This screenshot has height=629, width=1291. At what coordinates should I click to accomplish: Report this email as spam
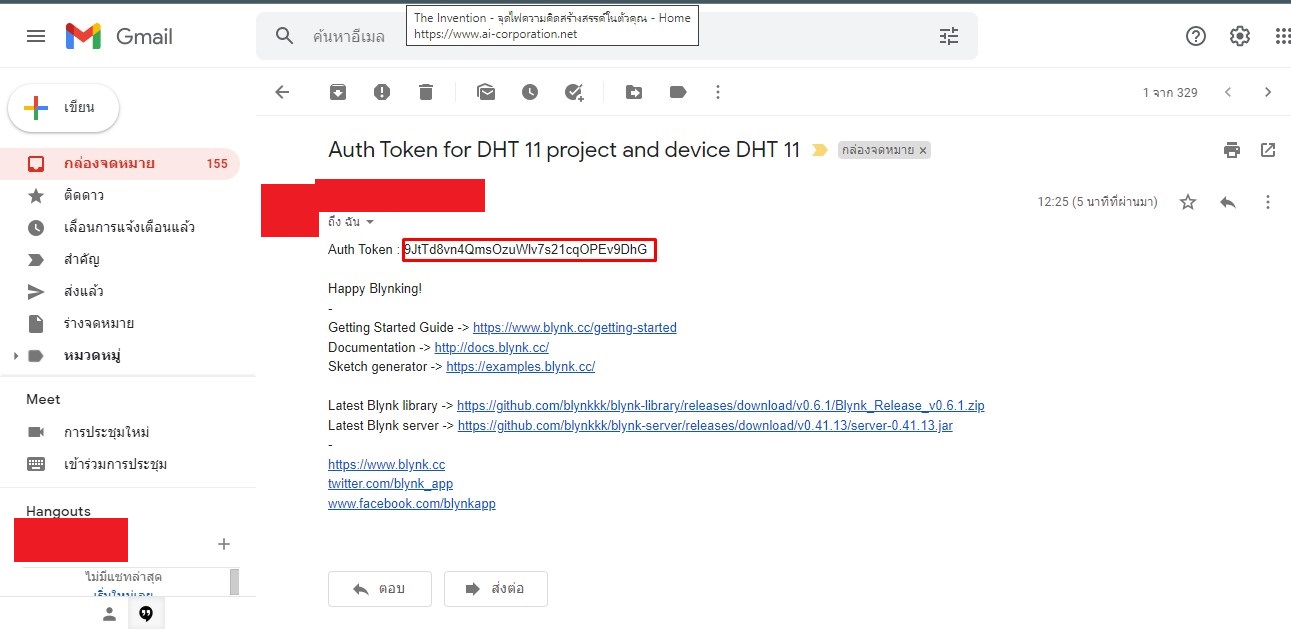coord(382,92)
